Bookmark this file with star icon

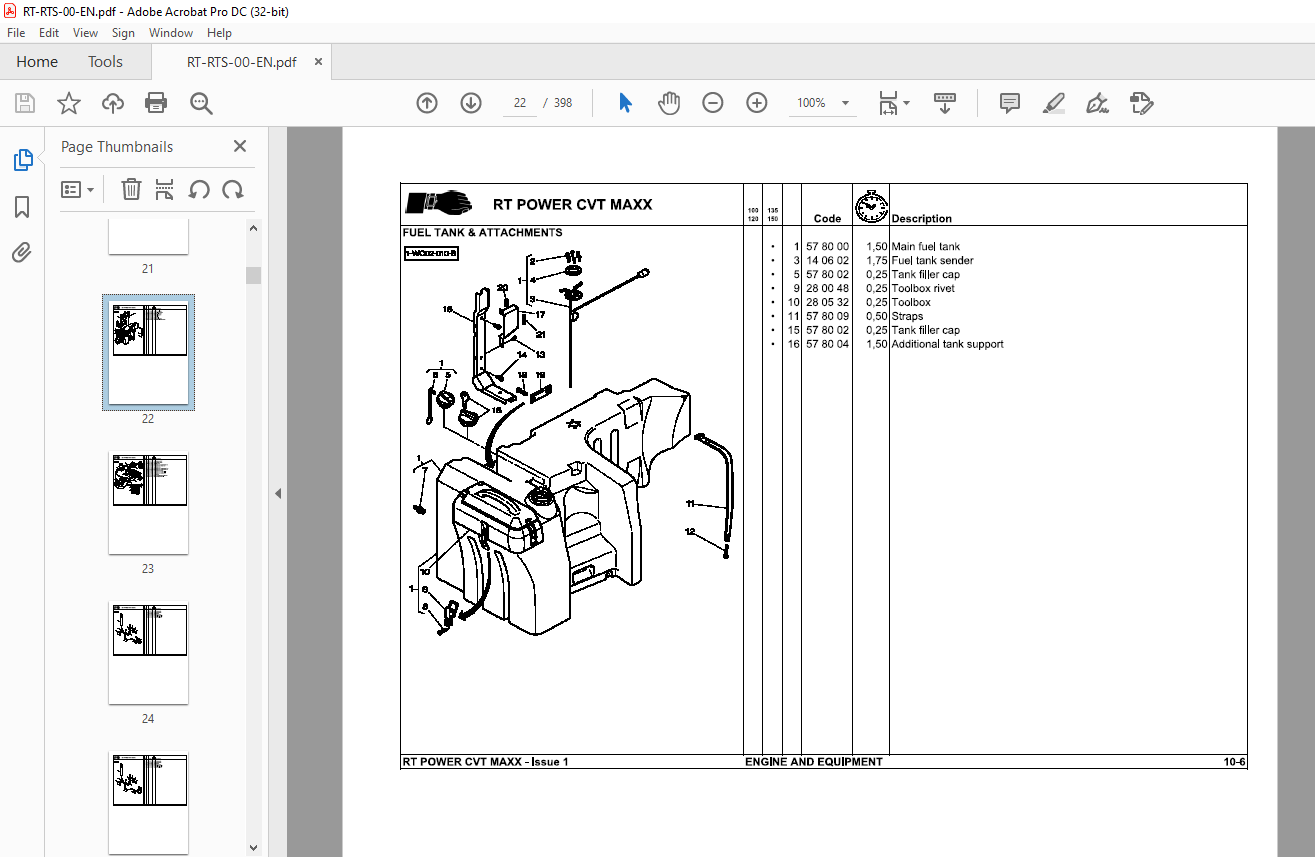pyautogui.click(x=68, y=103)
